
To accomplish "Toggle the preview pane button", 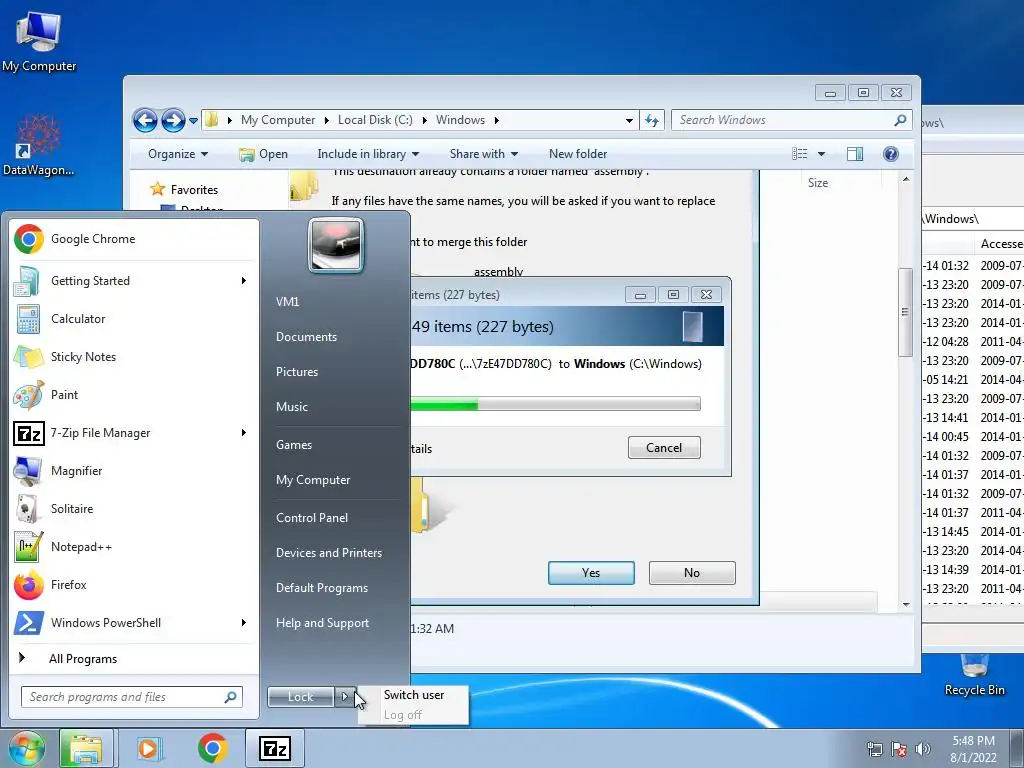I will [855, 153].
